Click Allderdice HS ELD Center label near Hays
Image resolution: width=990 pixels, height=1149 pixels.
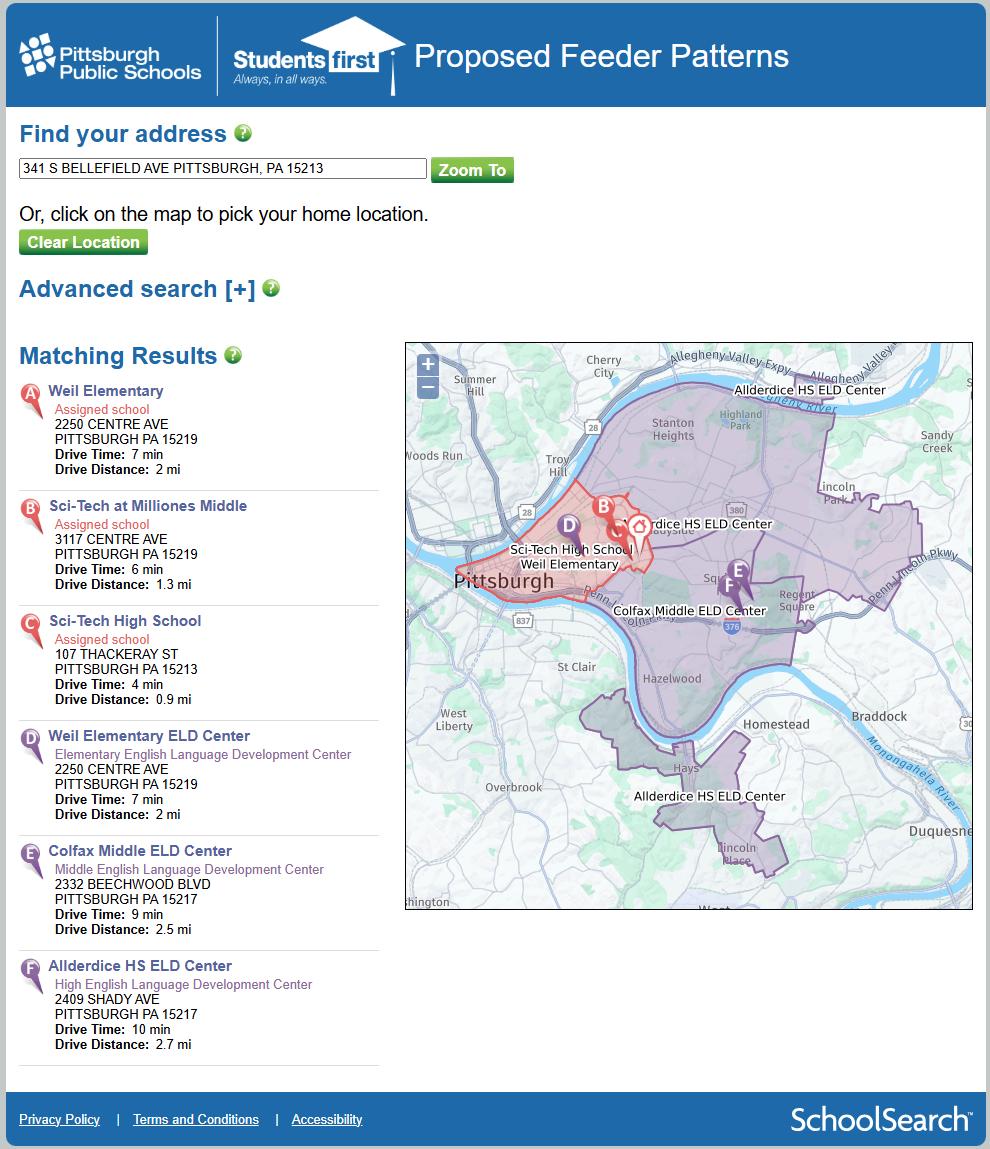click(x=709, y=796)
